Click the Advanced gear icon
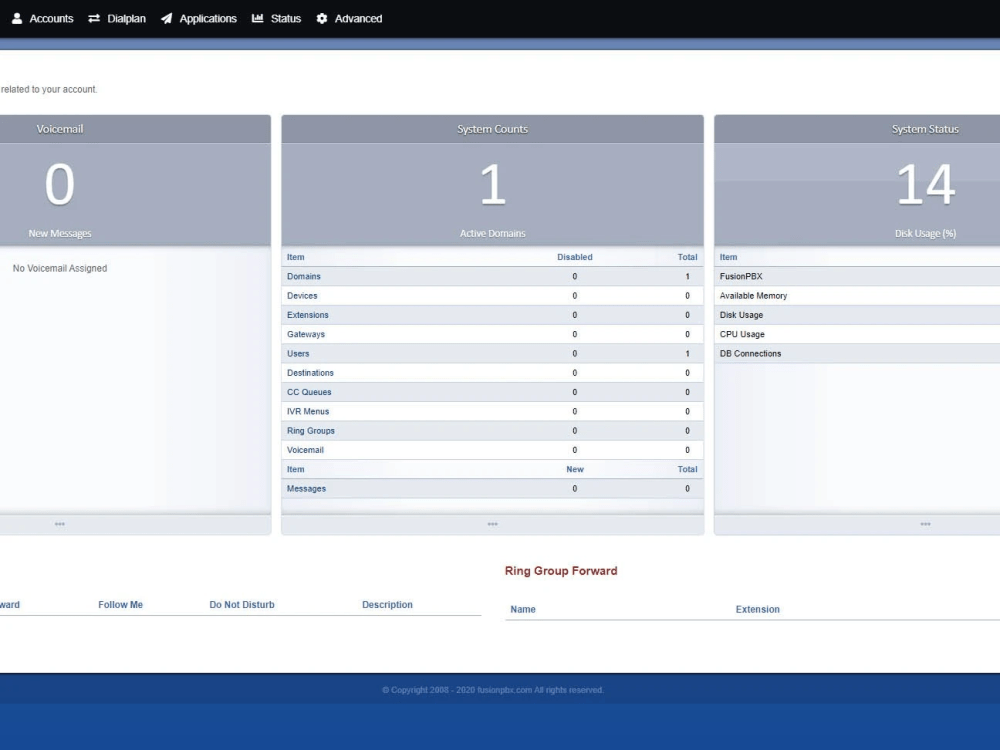 point(322,18)
